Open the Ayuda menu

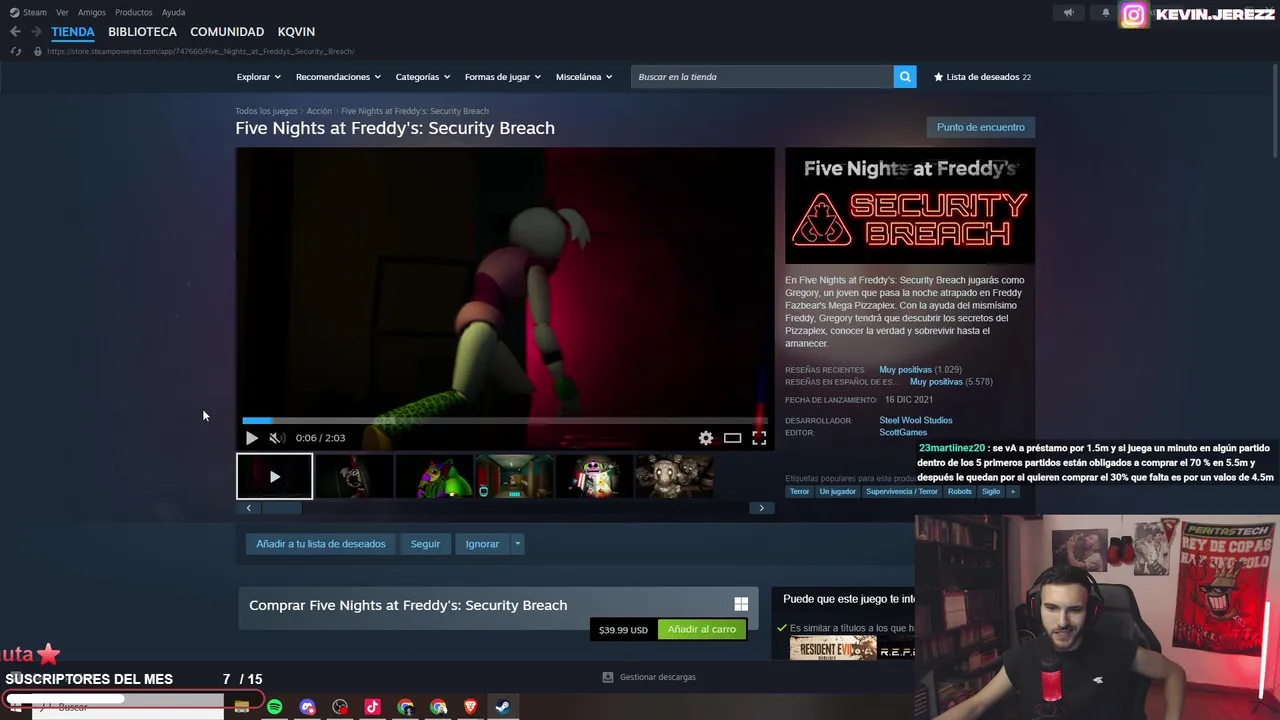pyautogui.click(x=173, y=12)
